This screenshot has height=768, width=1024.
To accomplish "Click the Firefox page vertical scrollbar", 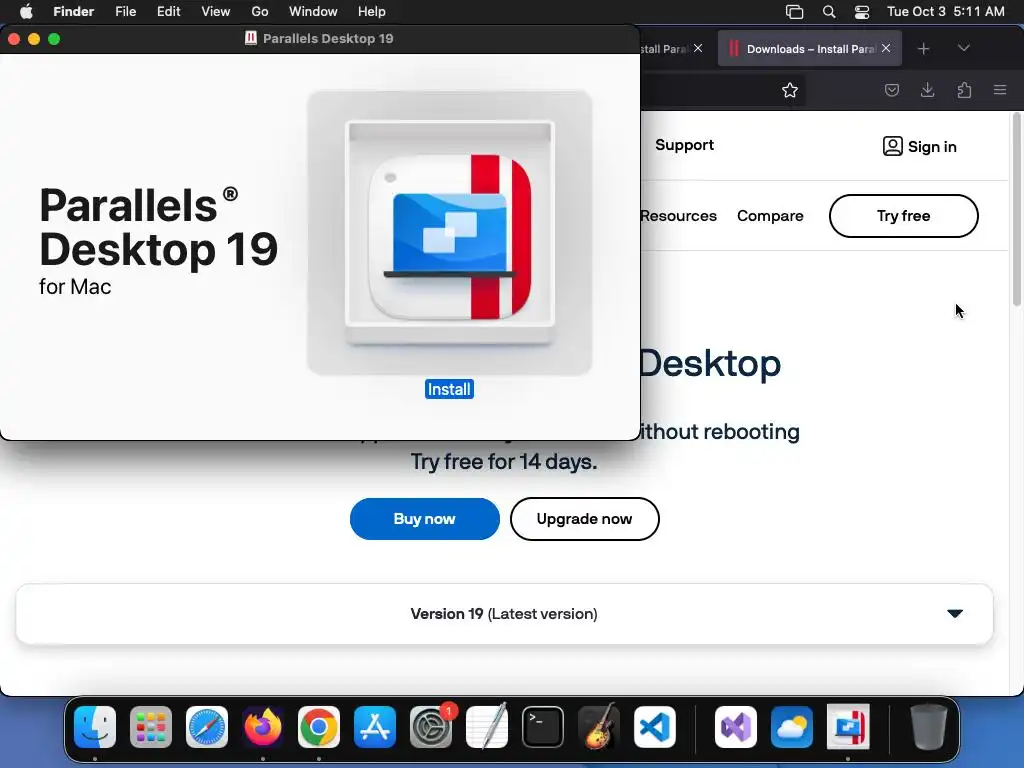I will pyautogui.click(x=1016, y=209).
